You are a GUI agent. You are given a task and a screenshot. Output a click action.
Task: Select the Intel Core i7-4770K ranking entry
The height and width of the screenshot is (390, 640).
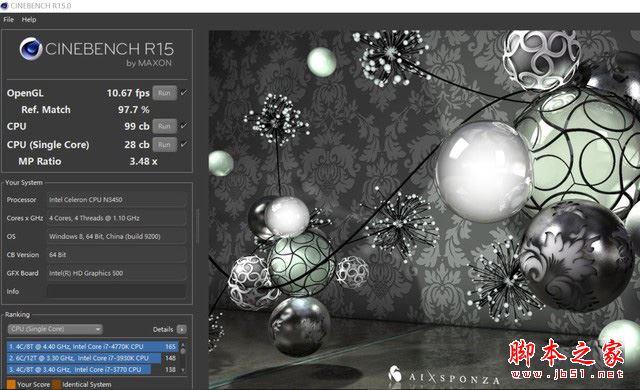click(x=93, y=346)
